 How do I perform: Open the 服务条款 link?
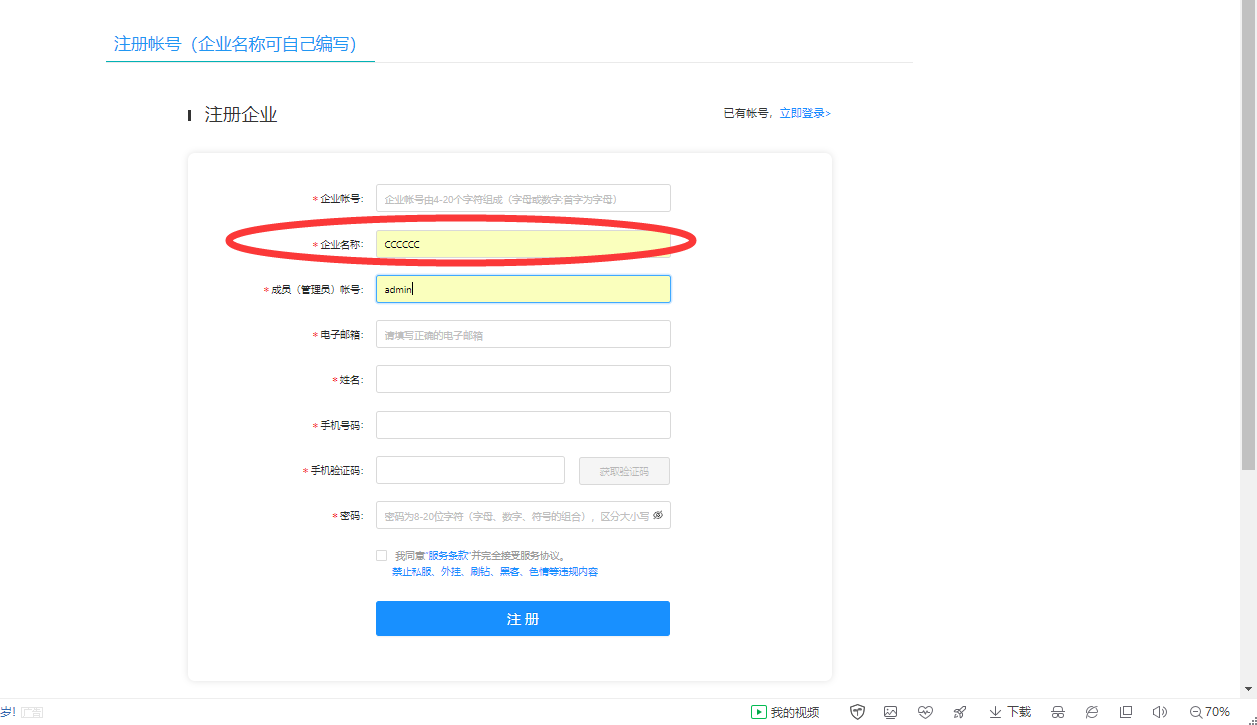click(449, 555)
